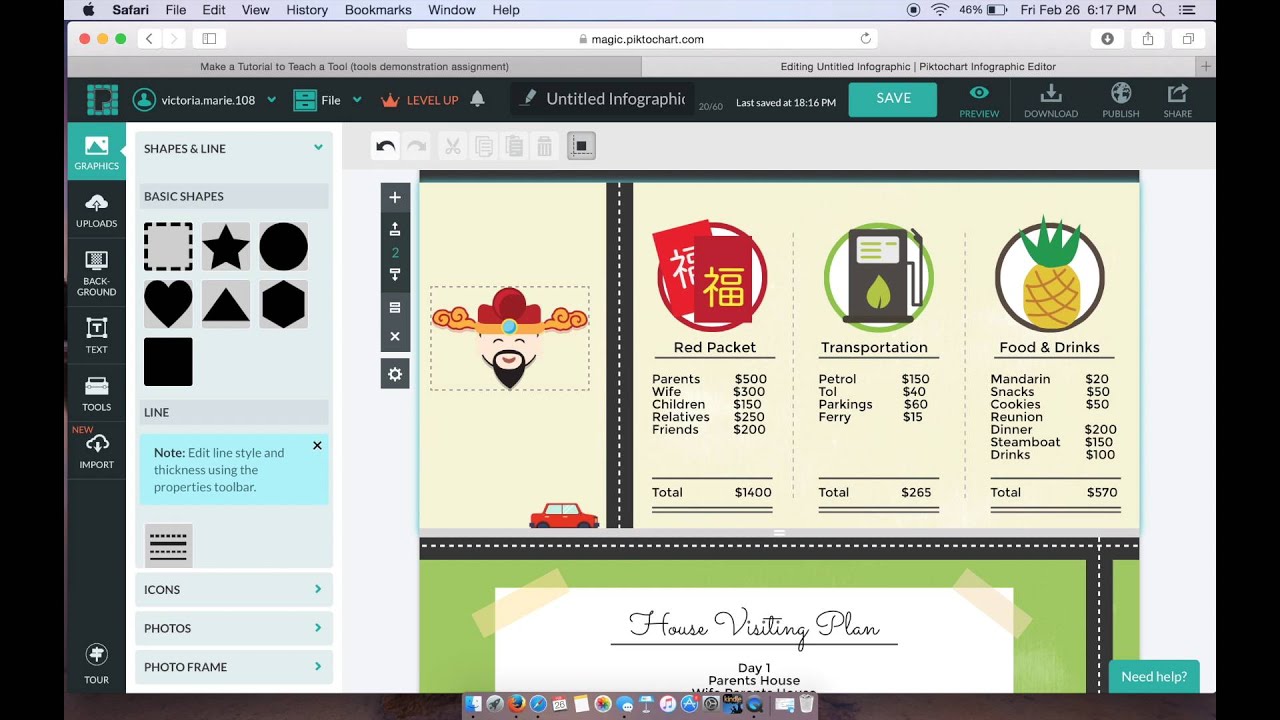Collapse the Shapes & Line section
The image size is (1280, 720).
pos(233,149)
